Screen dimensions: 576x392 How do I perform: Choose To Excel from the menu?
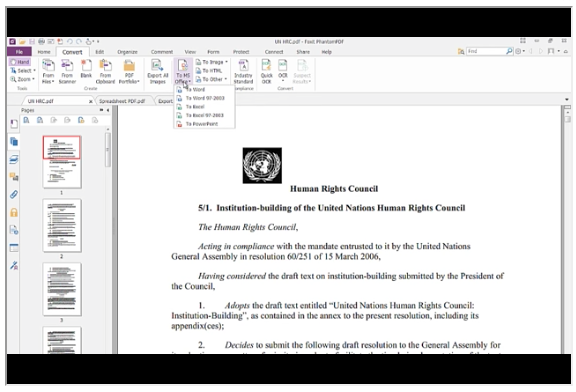(x=204, y=107)
